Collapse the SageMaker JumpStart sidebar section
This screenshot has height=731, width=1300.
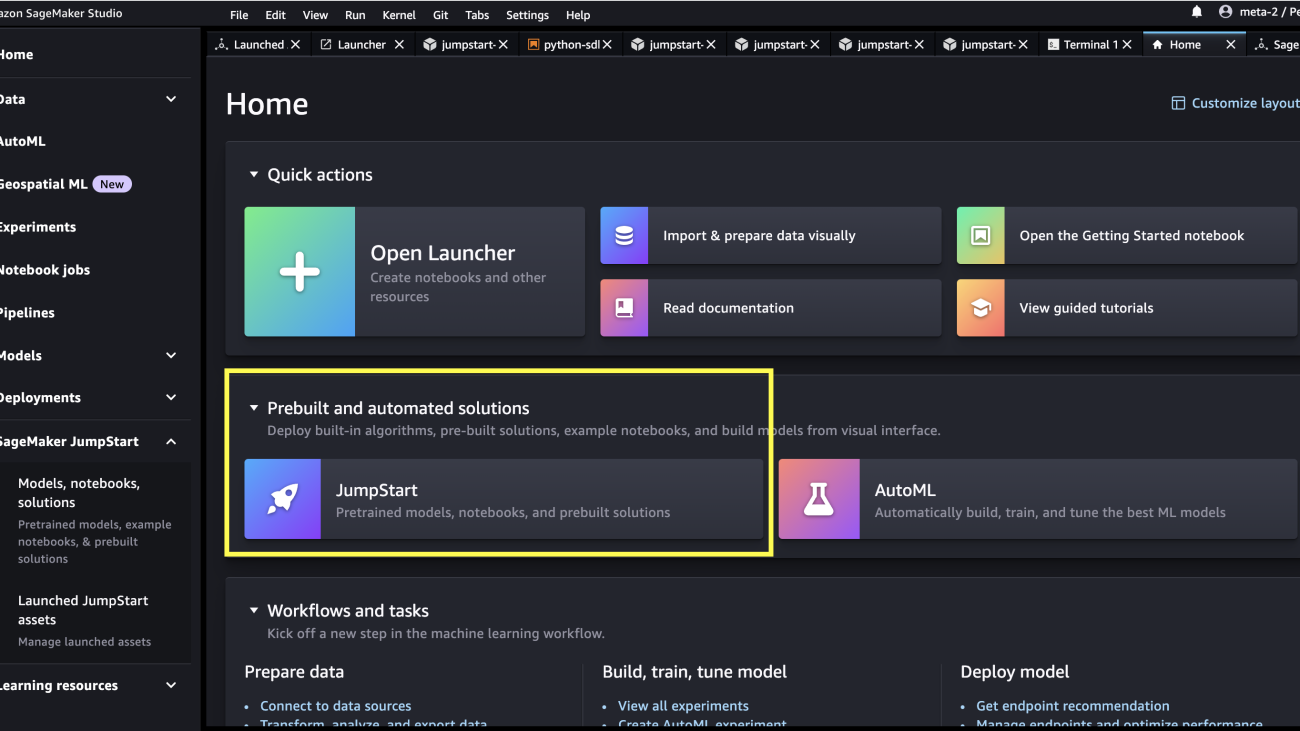pos(171,441)
